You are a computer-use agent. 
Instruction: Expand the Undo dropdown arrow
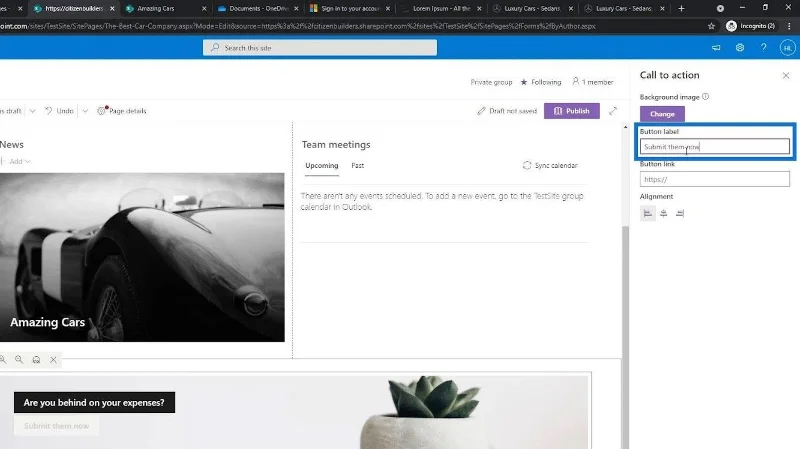[85, 111]
